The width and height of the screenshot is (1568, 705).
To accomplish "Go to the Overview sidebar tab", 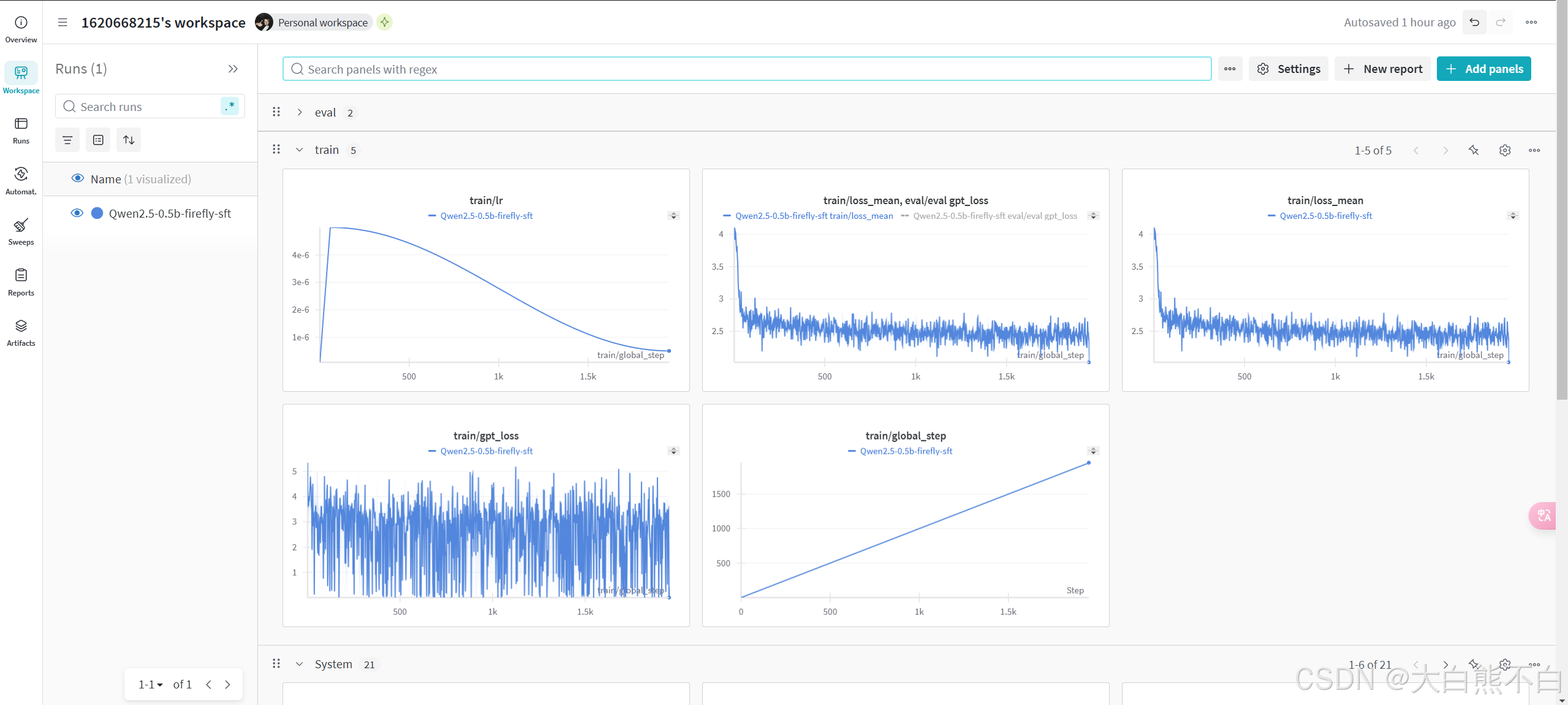I will (21, 29).
